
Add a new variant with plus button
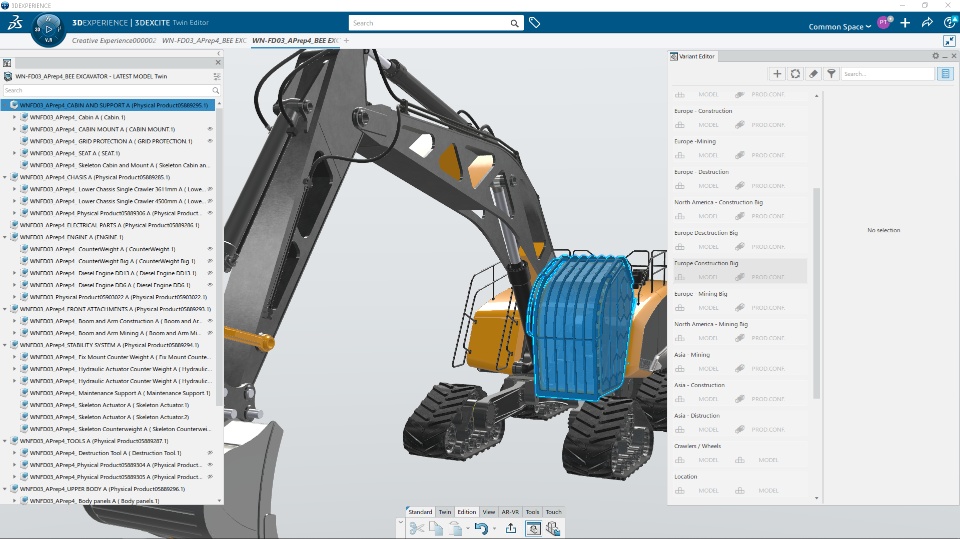[x=777, y=74]
